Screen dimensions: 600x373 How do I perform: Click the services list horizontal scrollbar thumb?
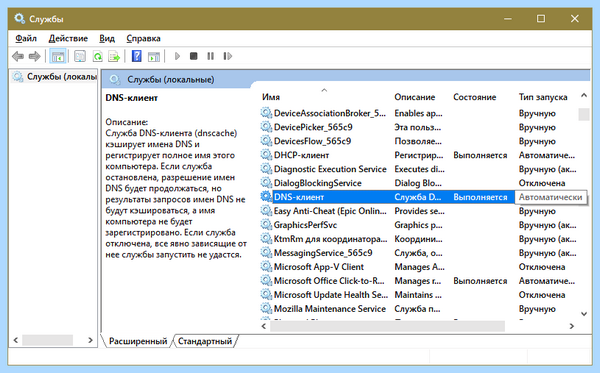[x=387, y=326]
